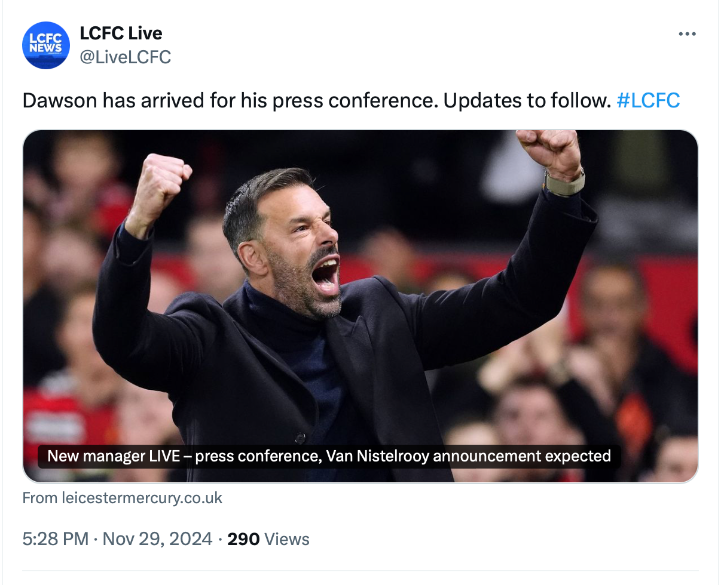The height and width of the screenshot is (585, 721).
Task: Click the wristwatch on the raised arm
Action: pos(566,182)
